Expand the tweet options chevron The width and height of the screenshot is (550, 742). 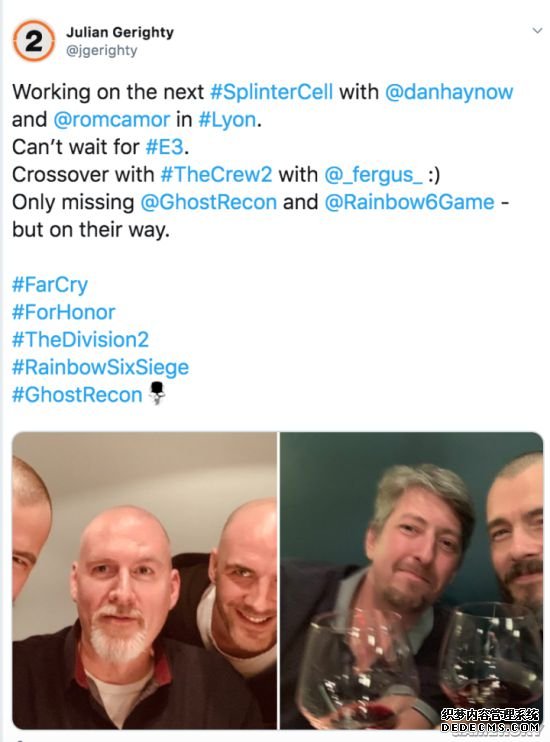537,31
